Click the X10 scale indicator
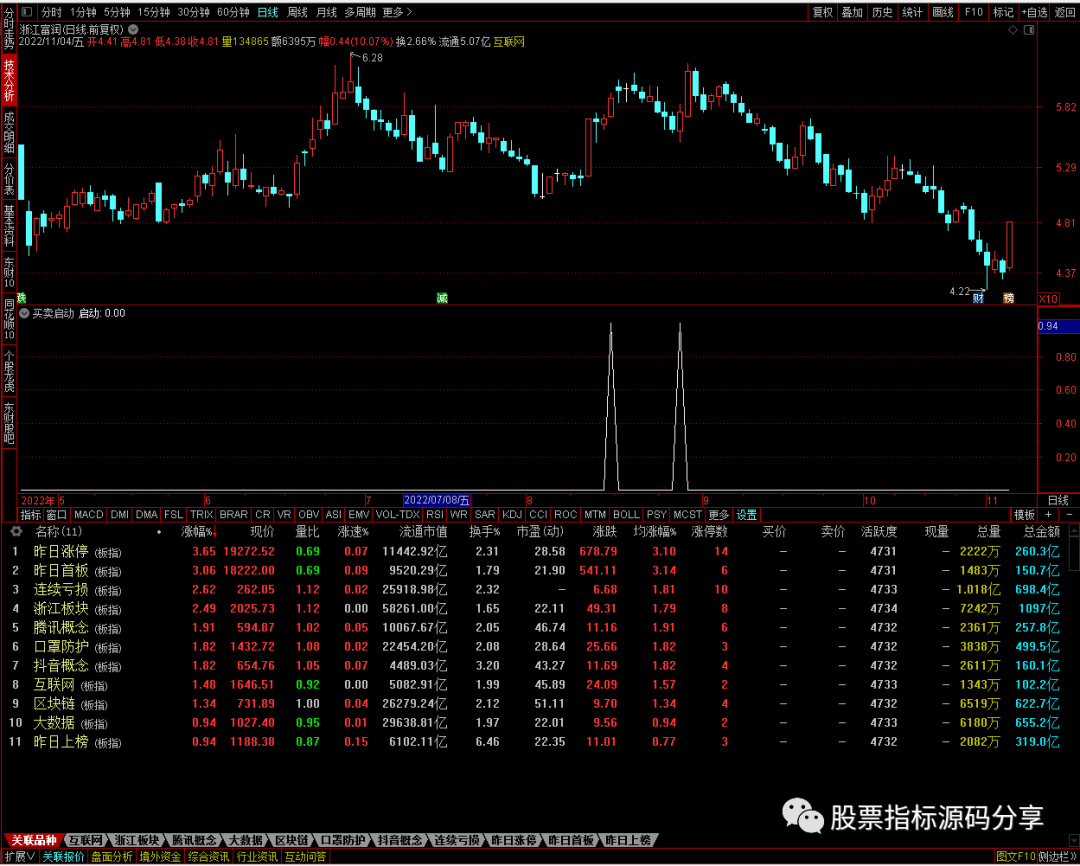The height and width of the screenshot is (866, 1080). coord(1048,298)
